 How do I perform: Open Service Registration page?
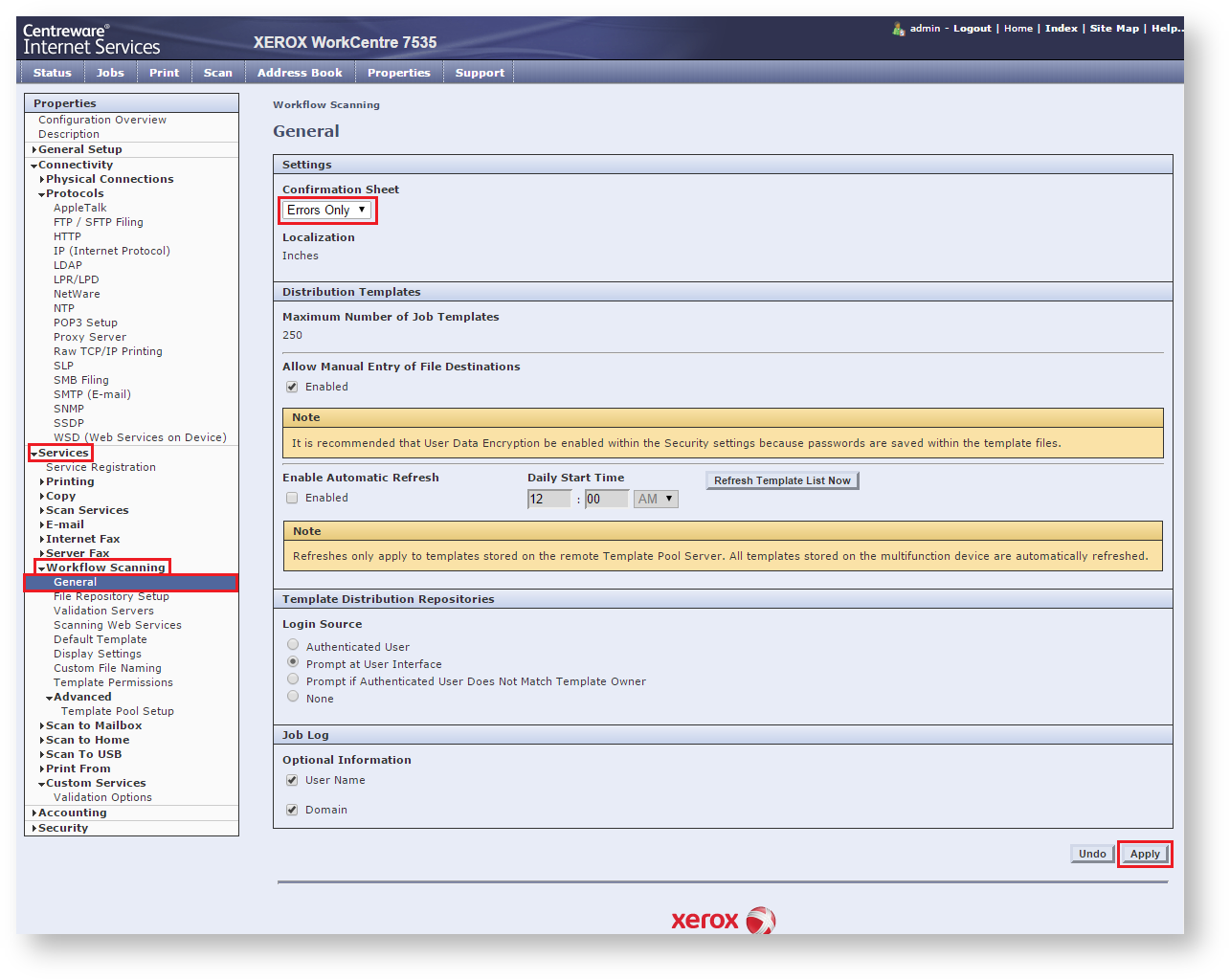click(101, 467)
